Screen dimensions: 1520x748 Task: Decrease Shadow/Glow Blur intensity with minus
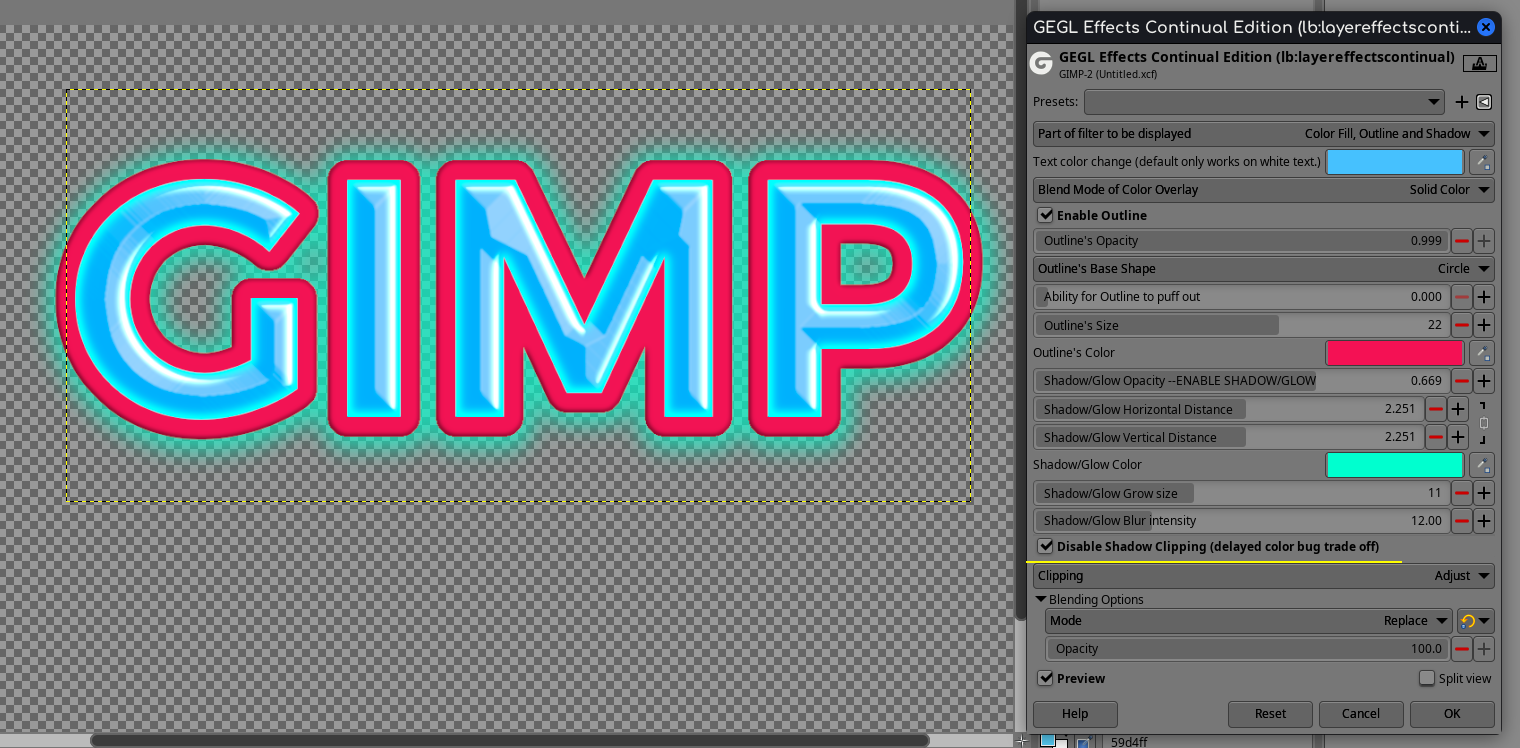(1462, 521)
